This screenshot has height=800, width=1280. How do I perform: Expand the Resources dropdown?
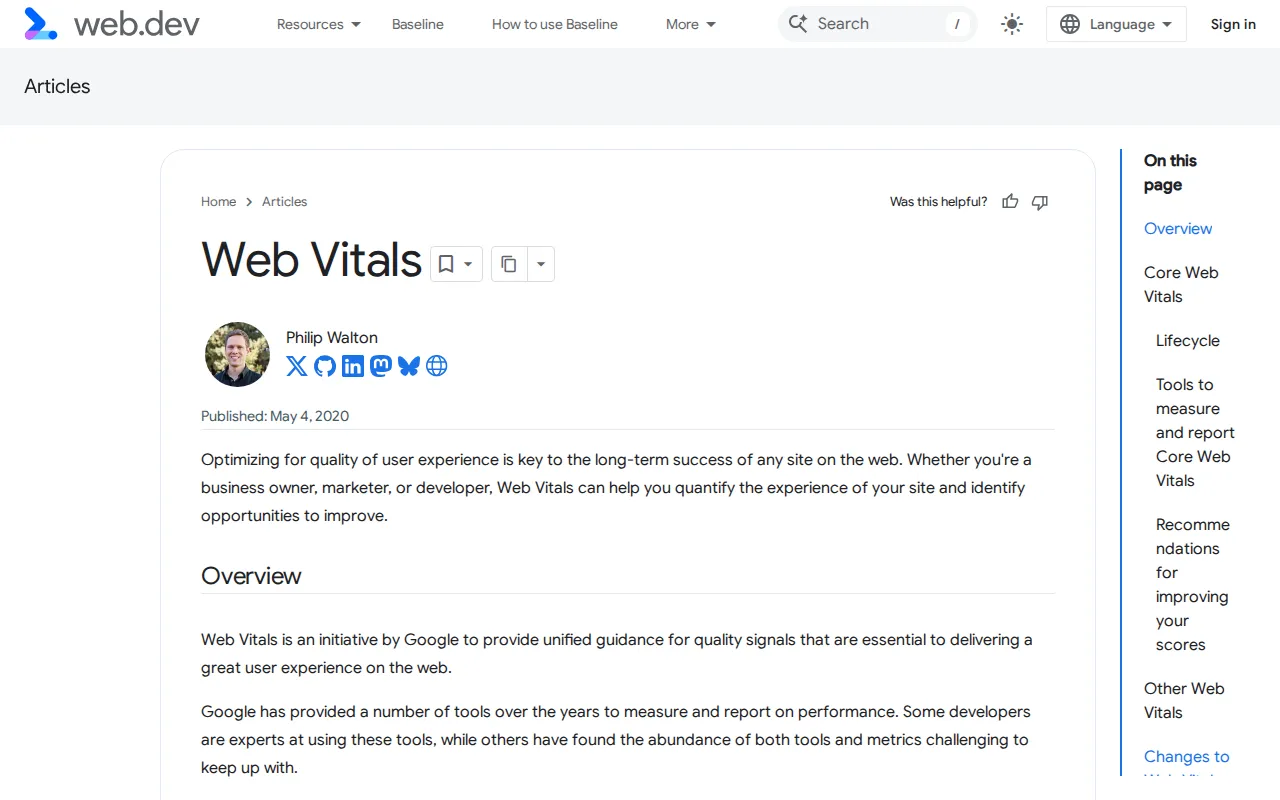point(318,24)
